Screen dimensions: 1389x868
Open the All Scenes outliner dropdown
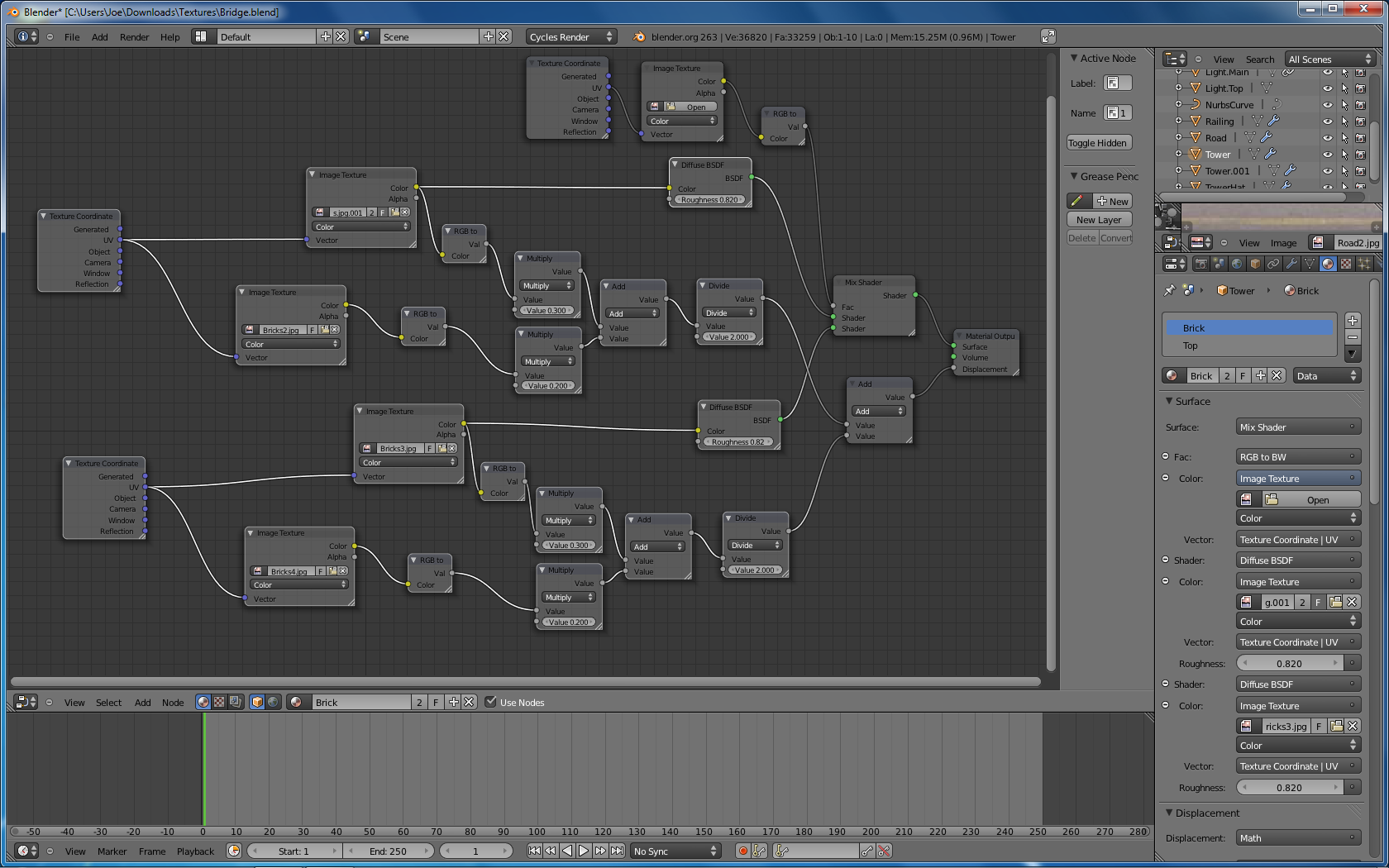coord(1329,59)
